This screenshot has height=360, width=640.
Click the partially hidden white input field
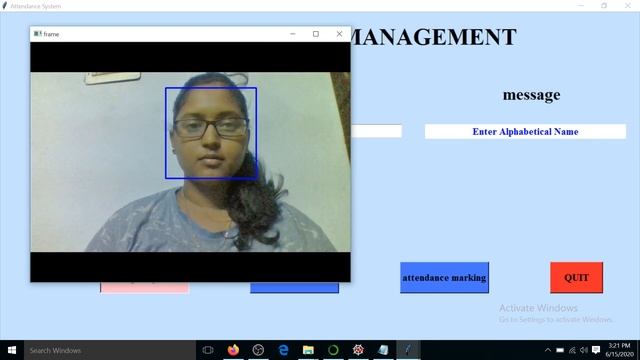[376, 131]
